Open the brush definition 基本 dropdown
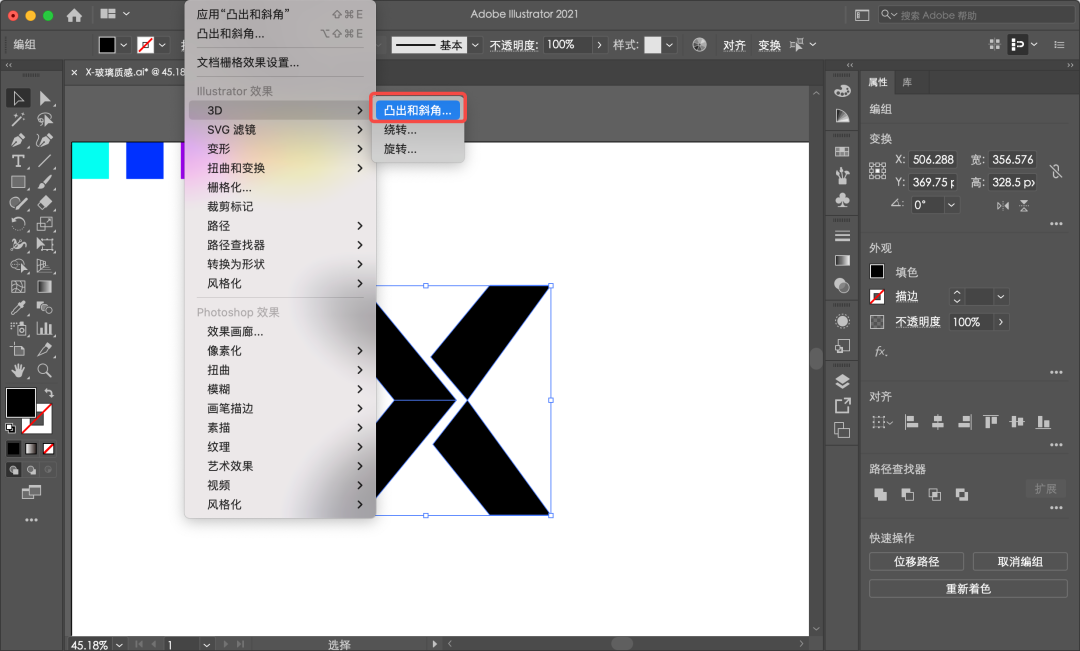Image resolution: width=1080 pixels, height=651 pixels. (475, 45)
